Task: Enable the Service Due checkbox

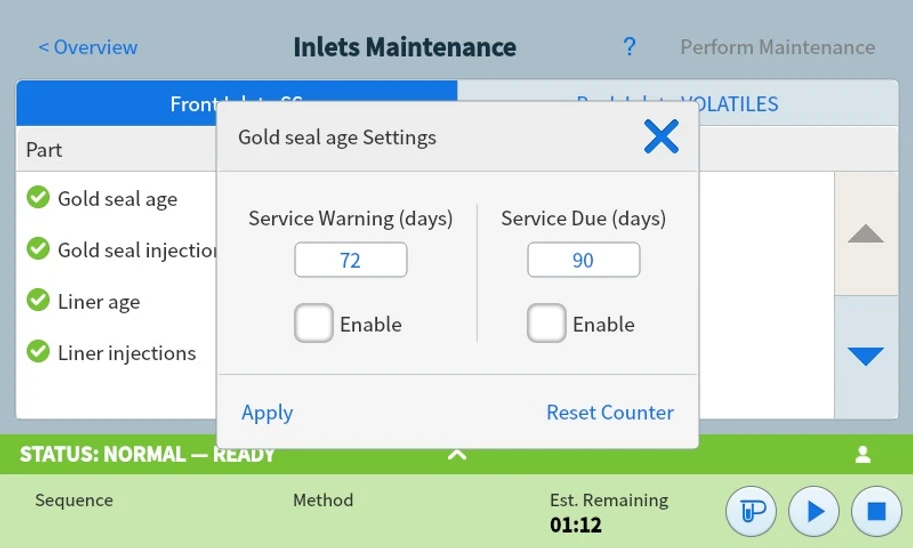Action: coord(547,324)
